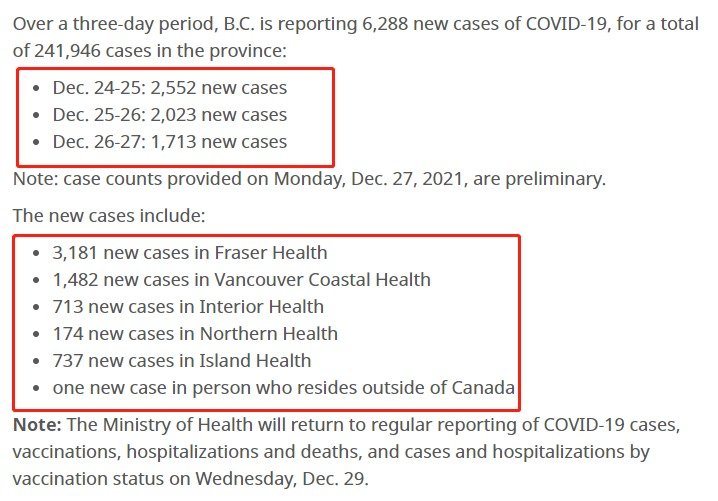
Task: Select the Fraser Health cases entry
Action: (x=190, y=252)
